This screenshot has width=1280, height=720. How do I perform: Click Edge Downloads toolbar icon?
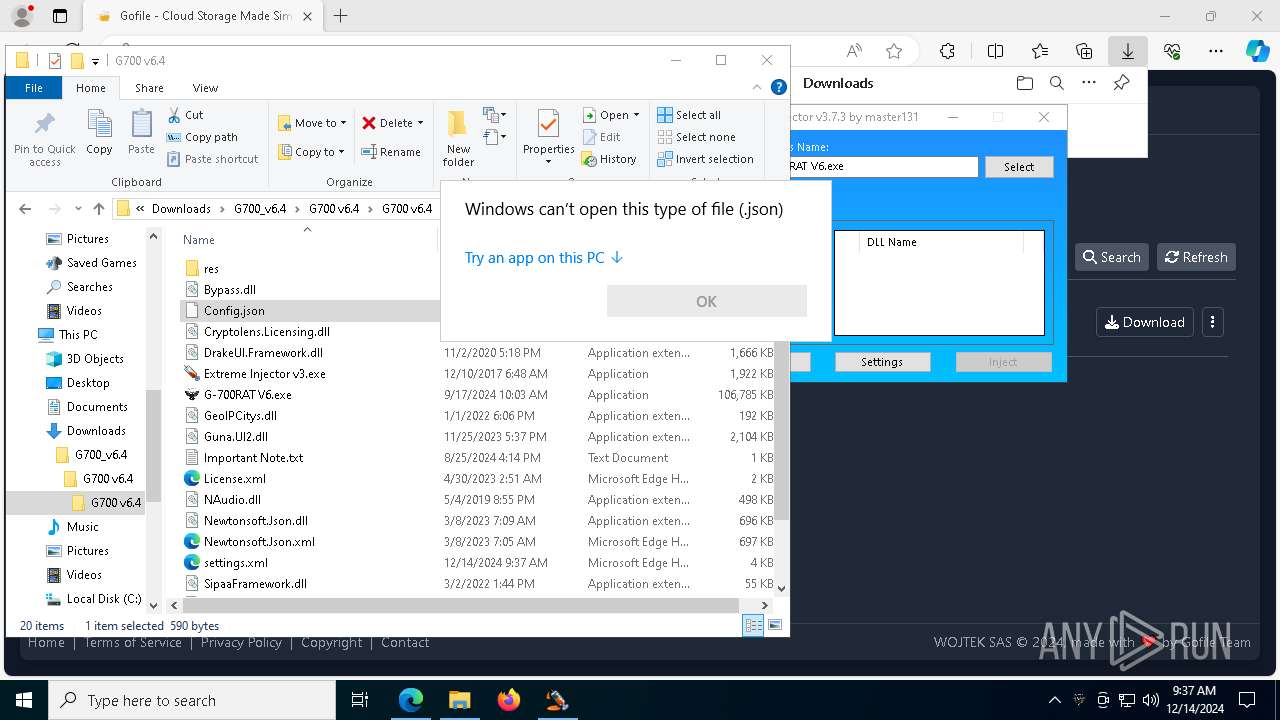(1127, 51)
